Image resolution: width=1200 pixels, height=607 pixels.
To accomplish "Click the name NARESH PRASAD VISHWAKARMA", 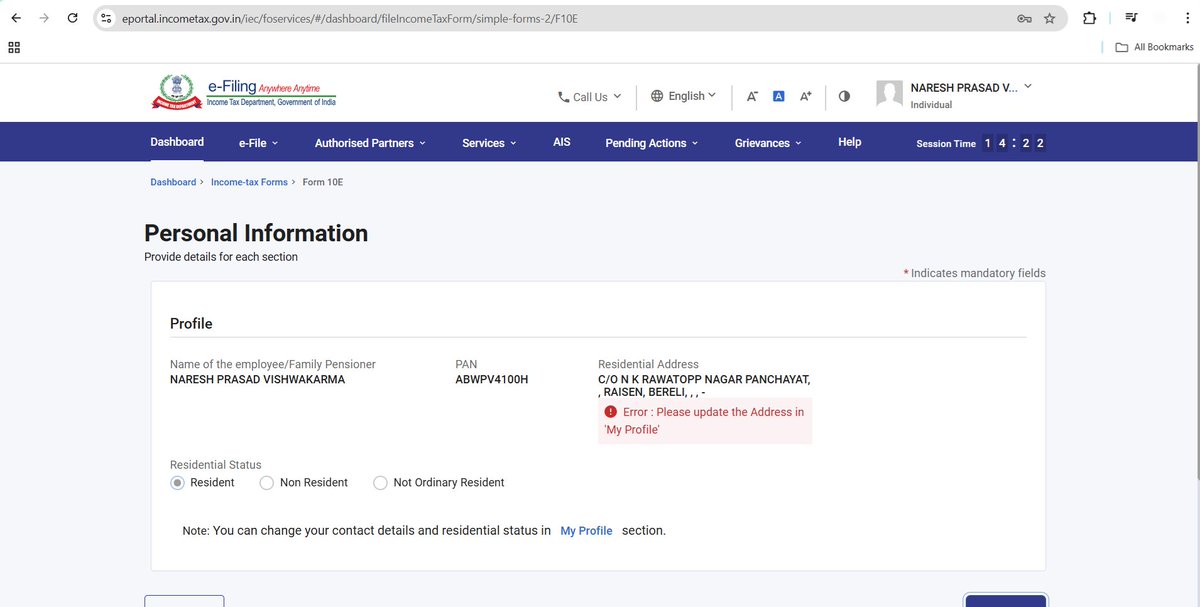I will point(257,380).
